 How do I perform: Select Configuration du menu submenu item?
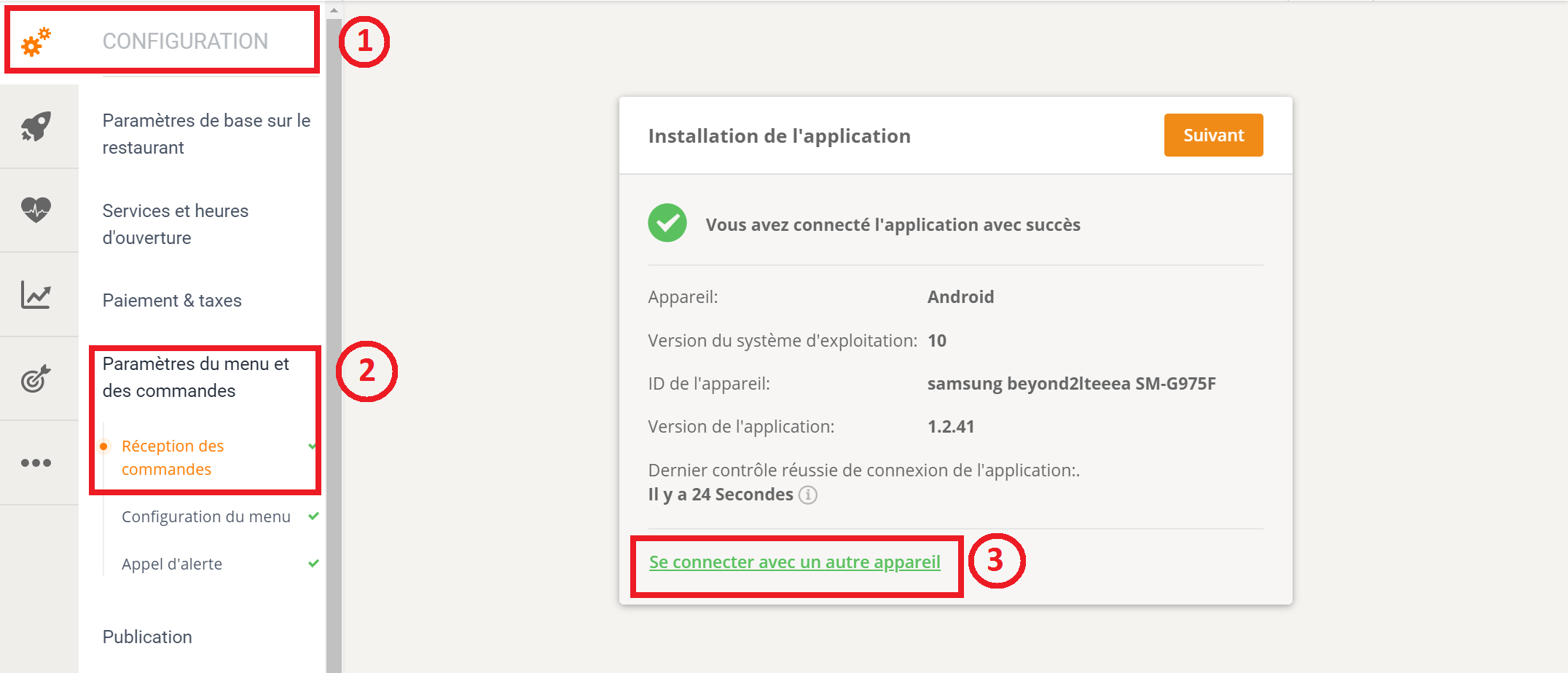(206, 516)
